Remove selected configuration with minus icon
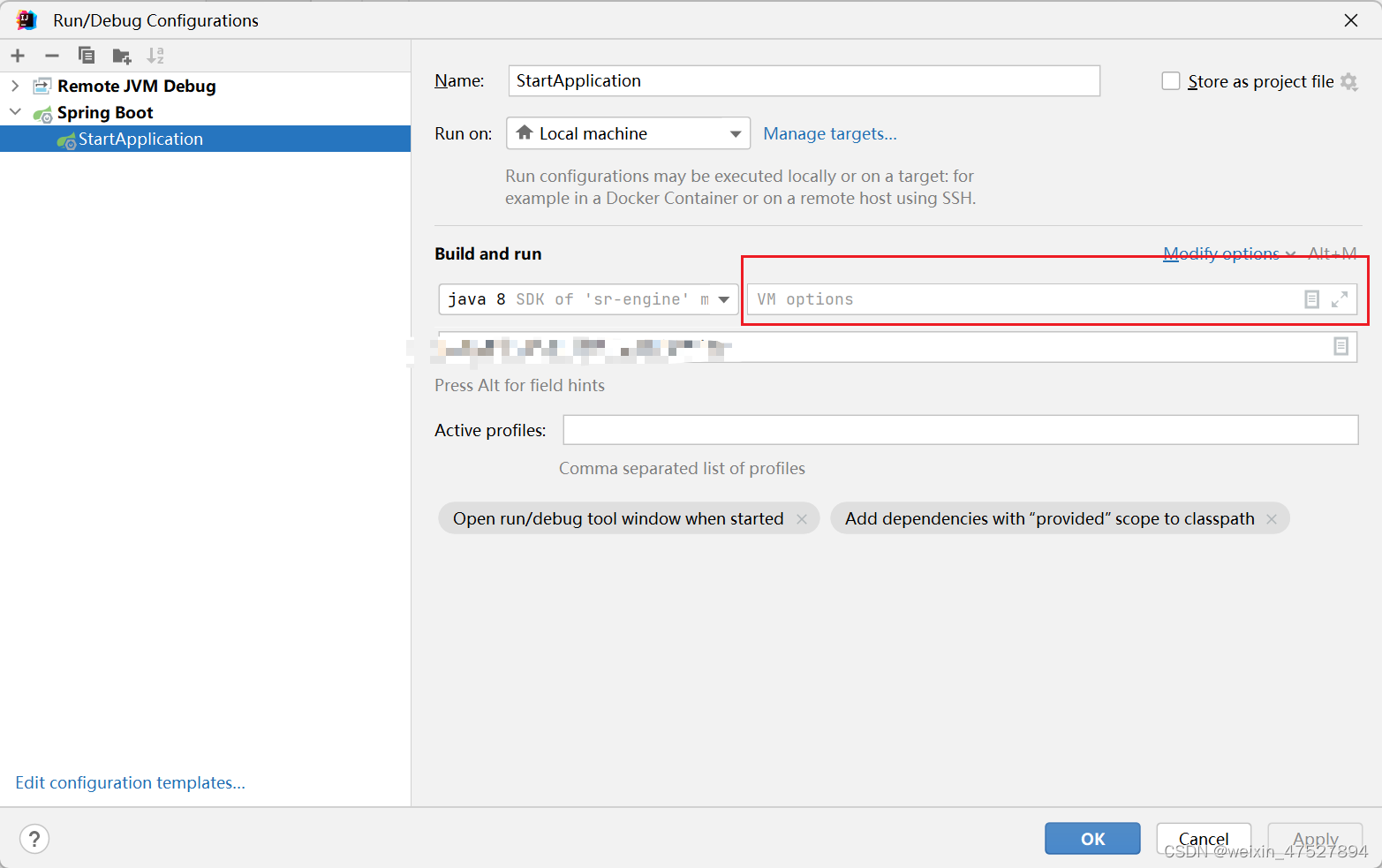1382x868 pixels. point(52,56)
